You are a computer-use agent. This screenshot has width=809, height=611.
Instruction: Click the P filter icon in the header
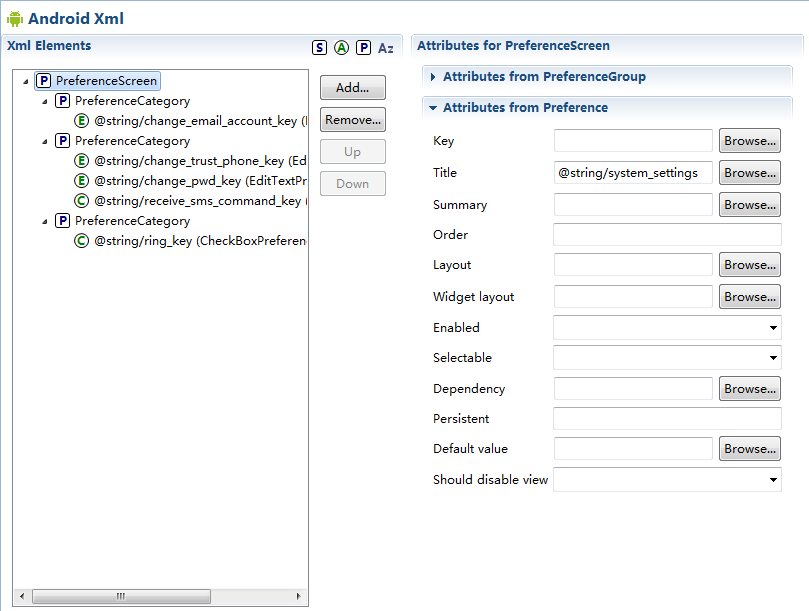363,47
